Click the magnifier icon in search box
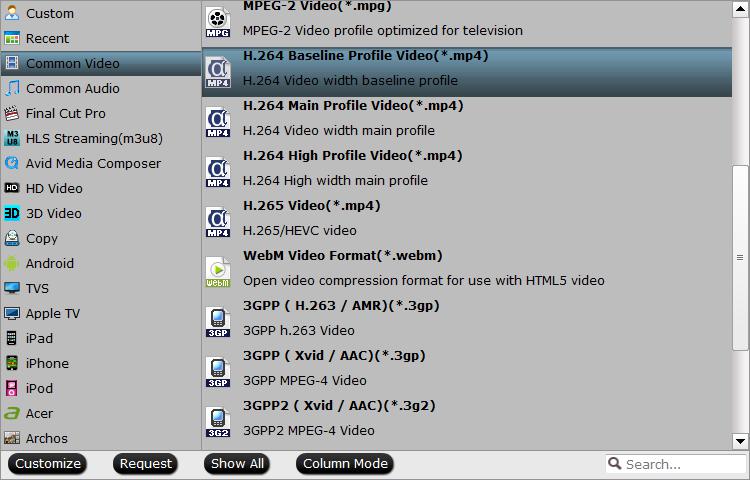 [615, 464]
